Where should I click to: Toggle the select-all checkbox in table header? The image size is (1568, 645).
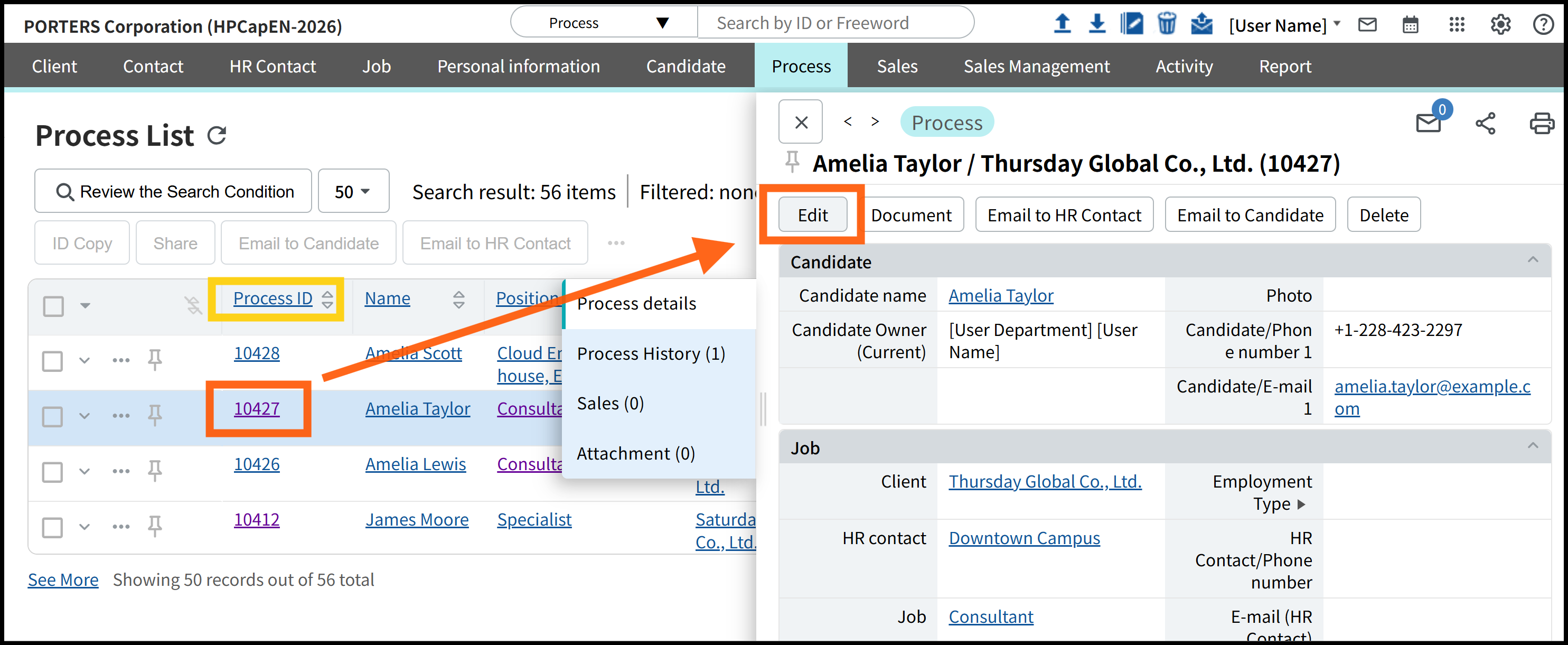(x=53, y=306)
